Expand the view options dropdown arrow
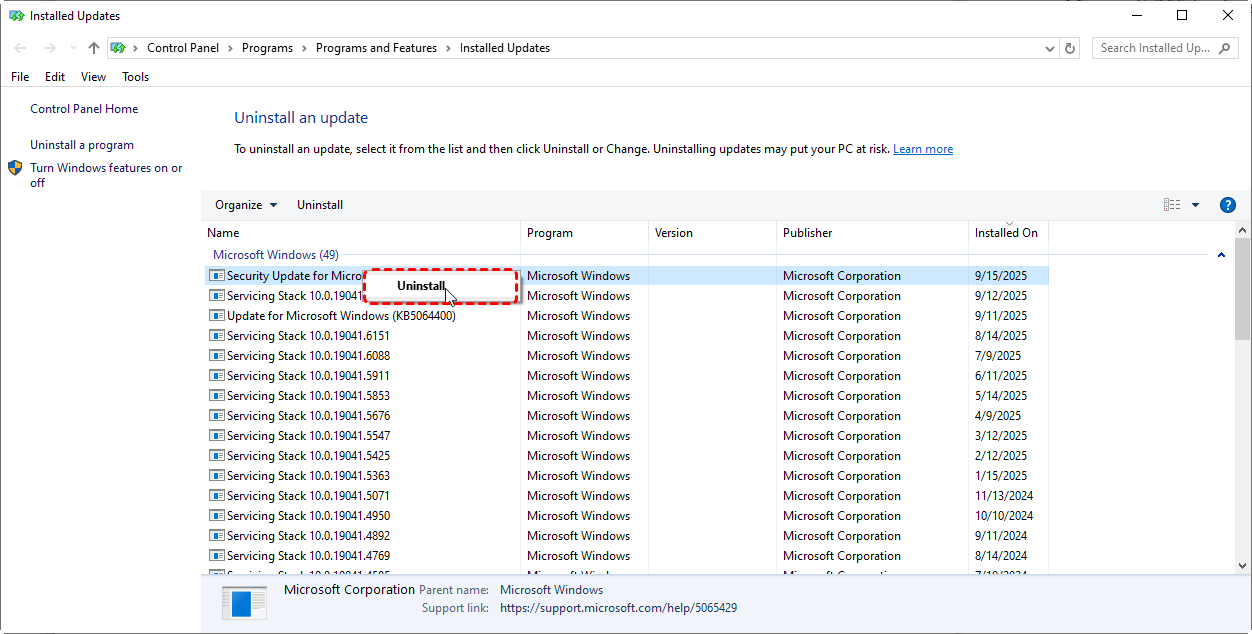Image resolution: width=1252 pixels, height=634 pixels. pyautogui.click(x=1195, y=205)
